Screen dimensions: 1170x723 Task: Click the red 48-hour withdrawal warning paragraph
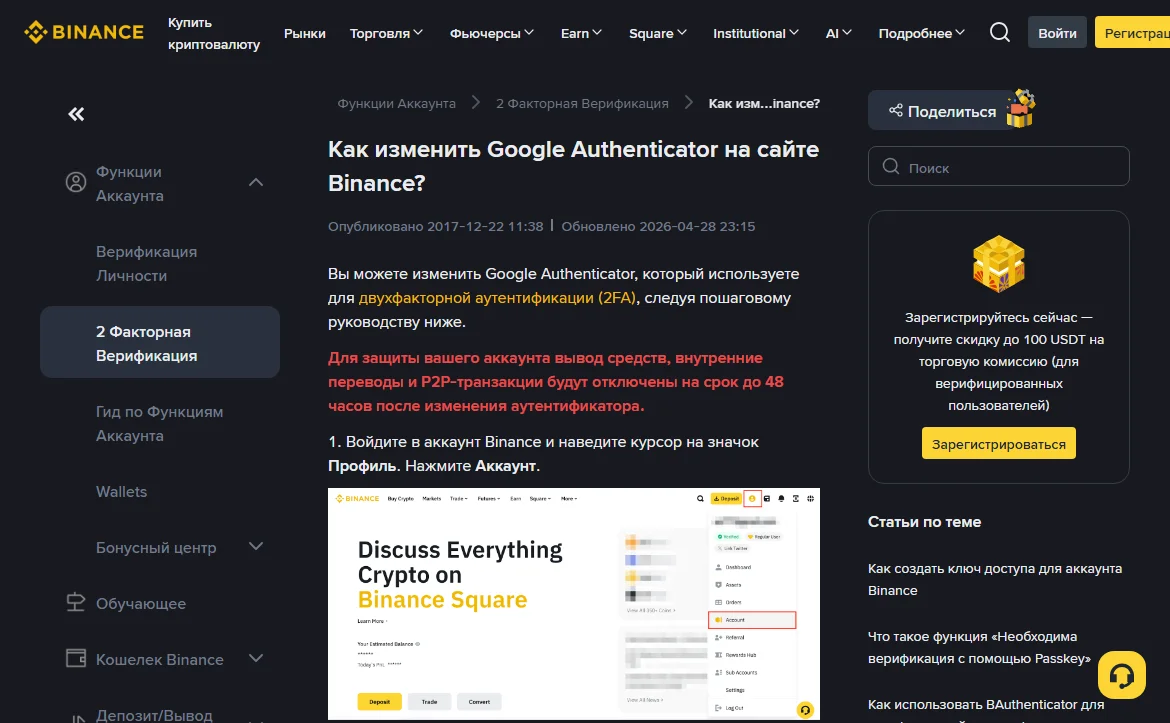556,381
